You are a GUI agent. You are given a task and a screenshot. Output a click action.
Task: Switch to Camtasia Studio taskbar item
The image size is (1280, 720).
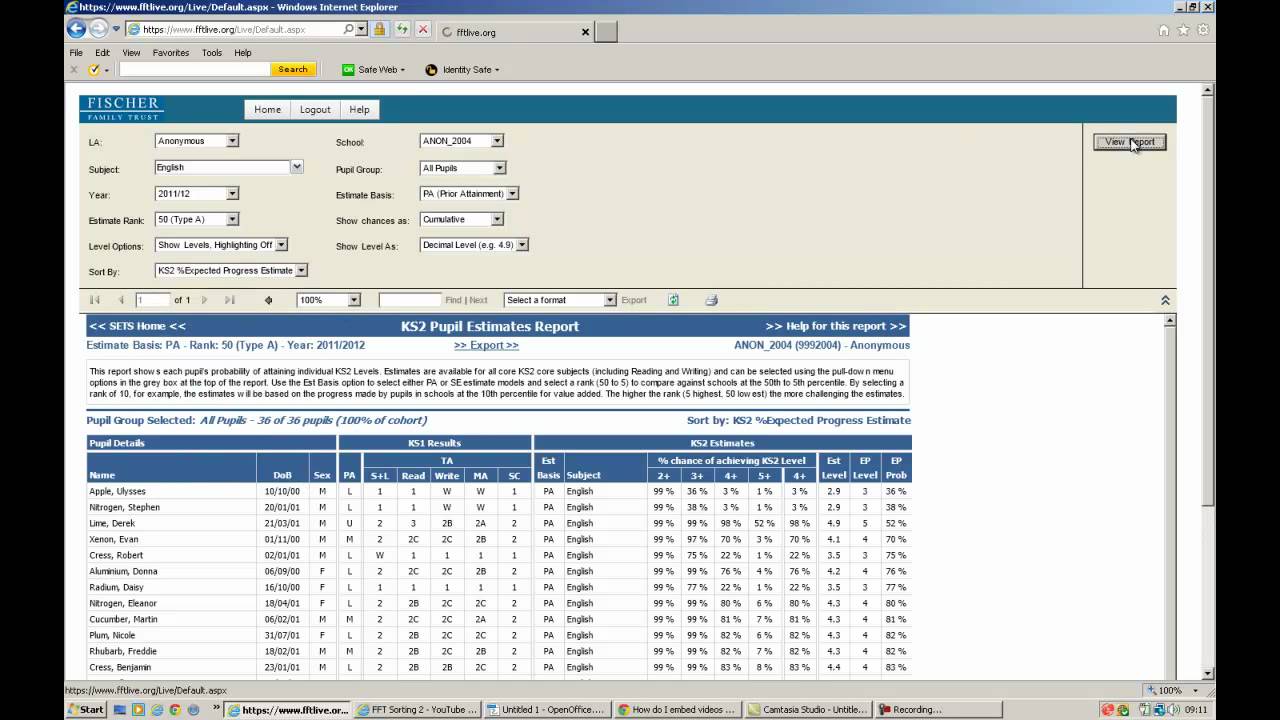point(808,709)
